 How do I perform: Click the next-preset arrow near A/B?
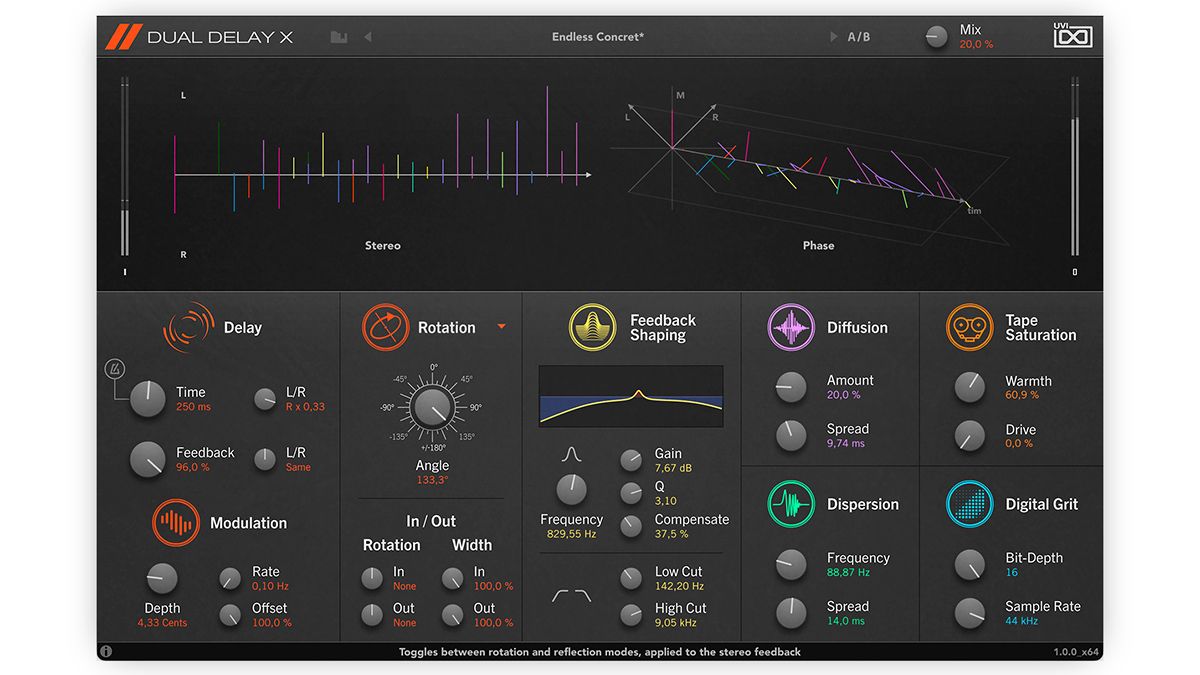click(x=833, y=36)
